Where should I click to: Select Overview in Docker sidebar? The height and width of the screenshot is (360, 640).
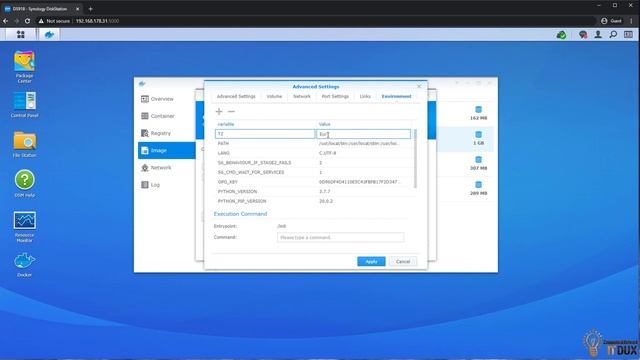click(167, 99)
